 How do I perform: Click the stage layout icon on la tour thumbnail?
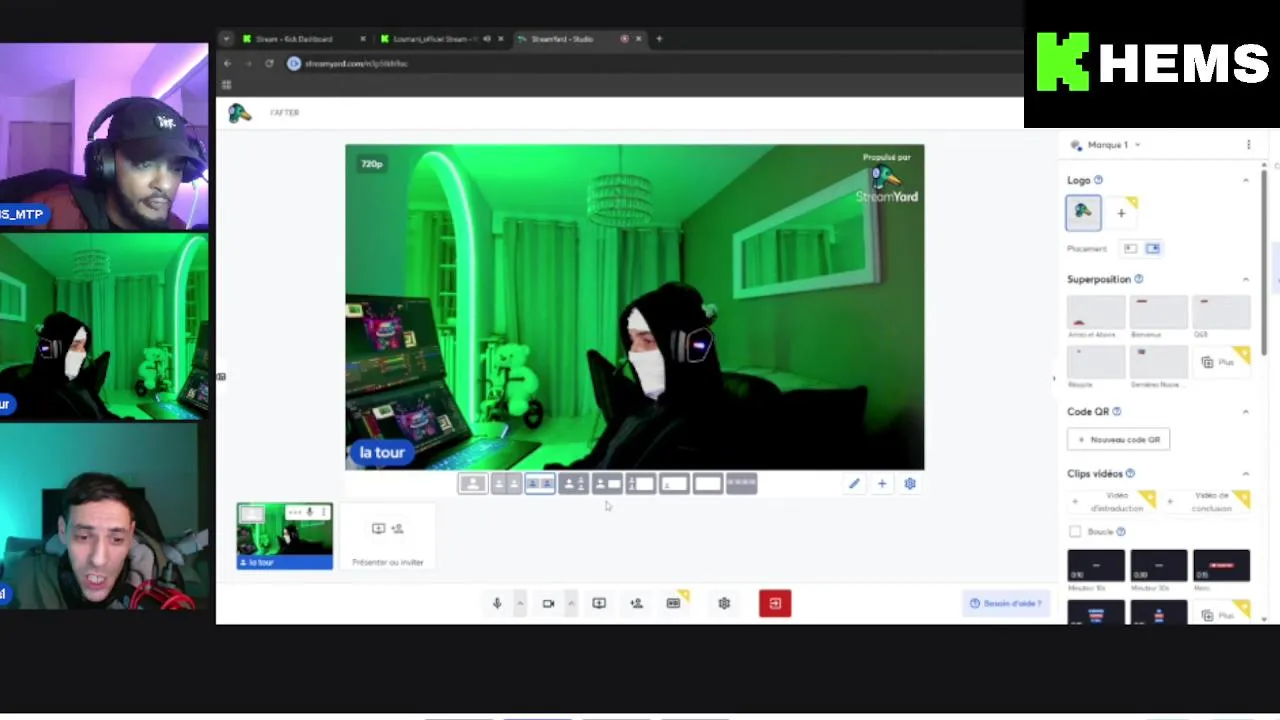tap(252, 514)
